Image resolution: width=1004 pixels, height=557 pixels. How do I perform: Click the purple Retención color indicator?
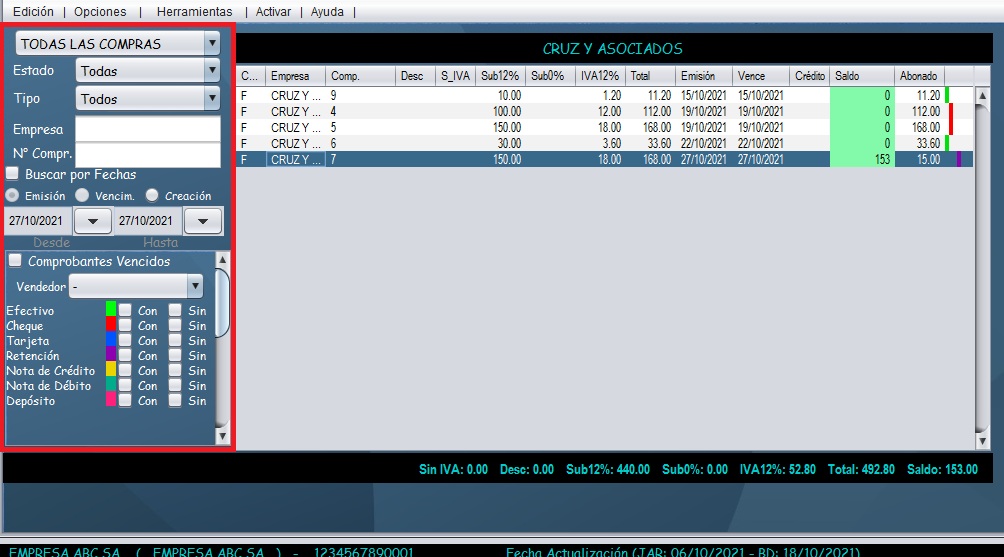[111, 355]
